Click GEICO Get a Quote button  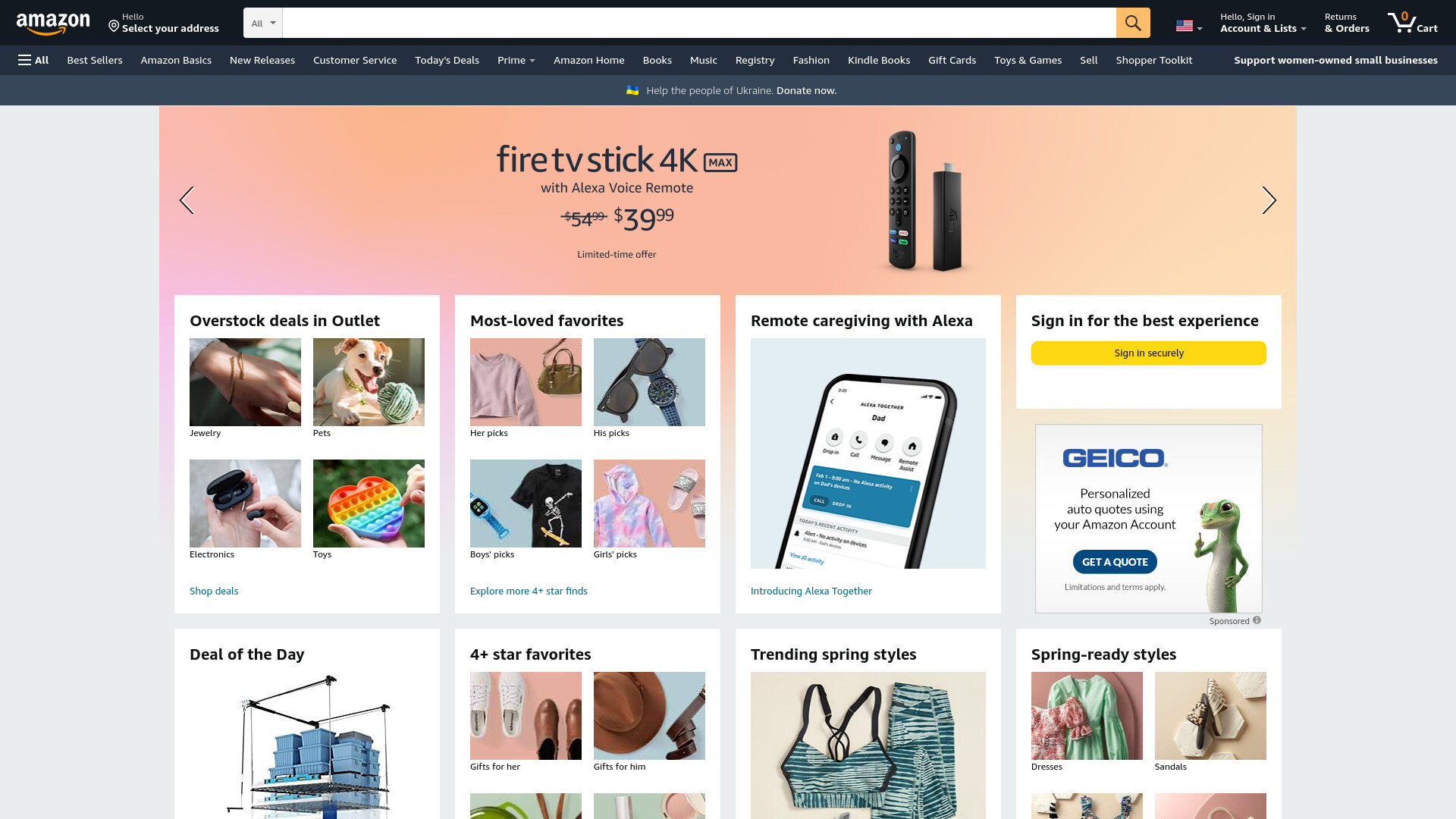pos(1115,562)
